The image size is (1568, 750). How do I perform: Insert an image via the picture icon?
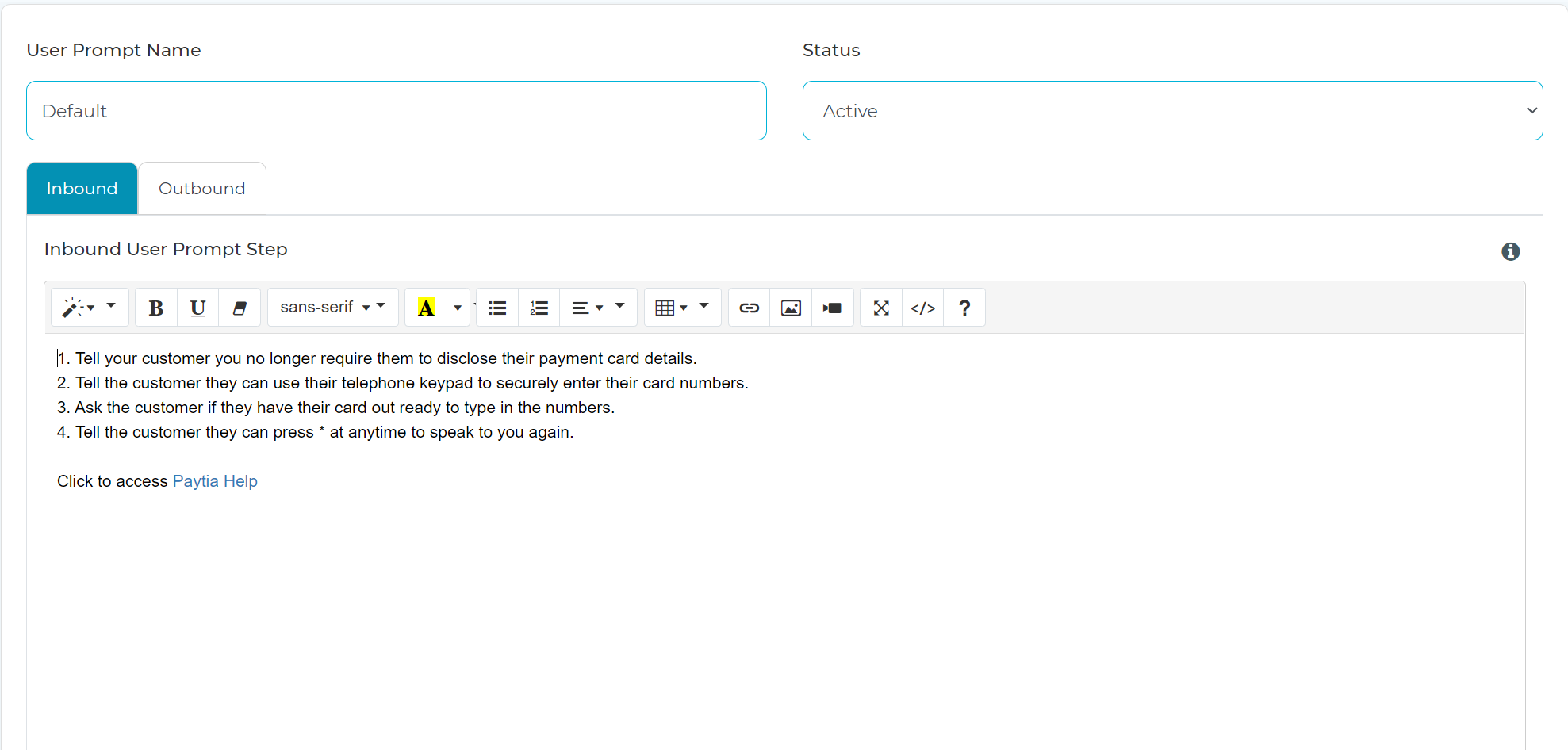click(x=790, y=308)
